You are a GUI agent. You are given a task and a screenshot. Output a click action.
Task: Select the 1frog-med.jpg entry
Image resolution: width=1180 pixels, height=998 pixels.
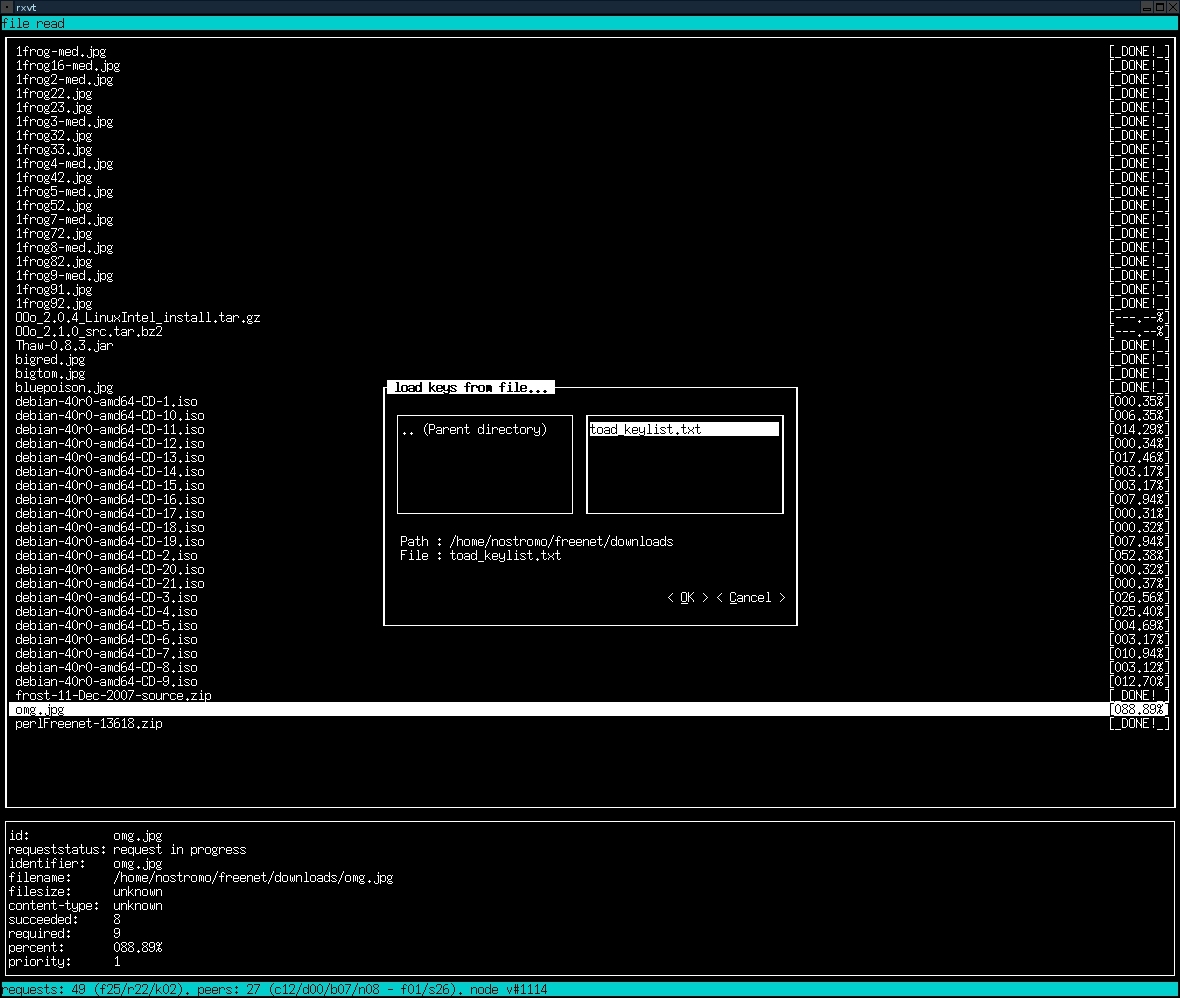pyautogui.click(x=61, y=52)
